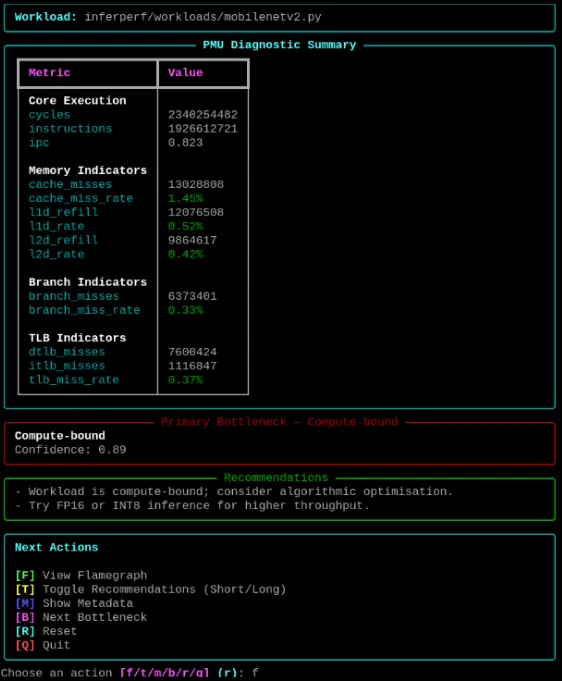This screenshot has width=562, height=681.
Task: Click the Next Actions heading
Action: [x=56, y=547]
